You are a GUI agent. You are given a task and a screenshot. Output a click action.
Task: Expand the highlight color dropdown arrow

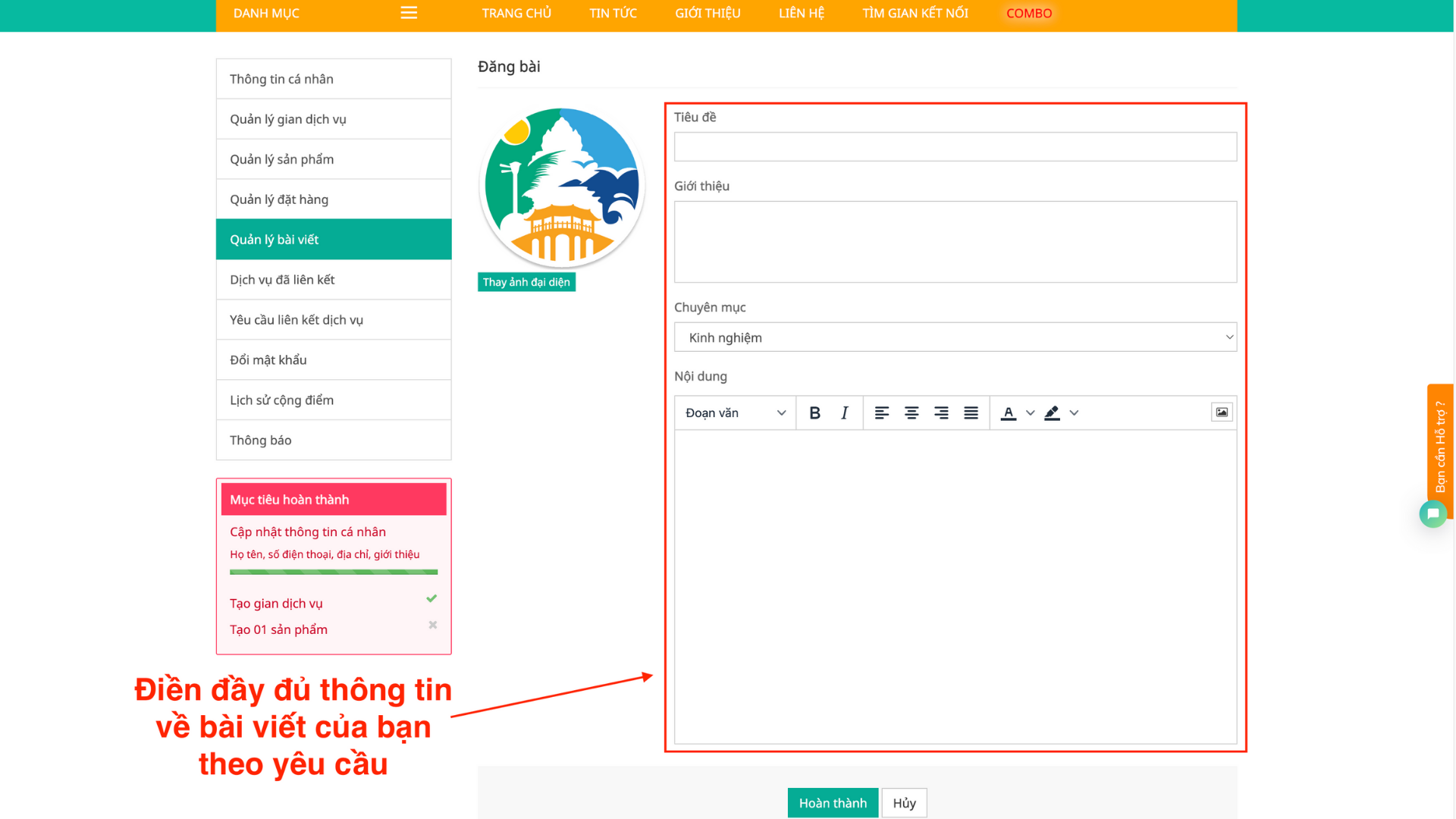[x=1074, y=413]
